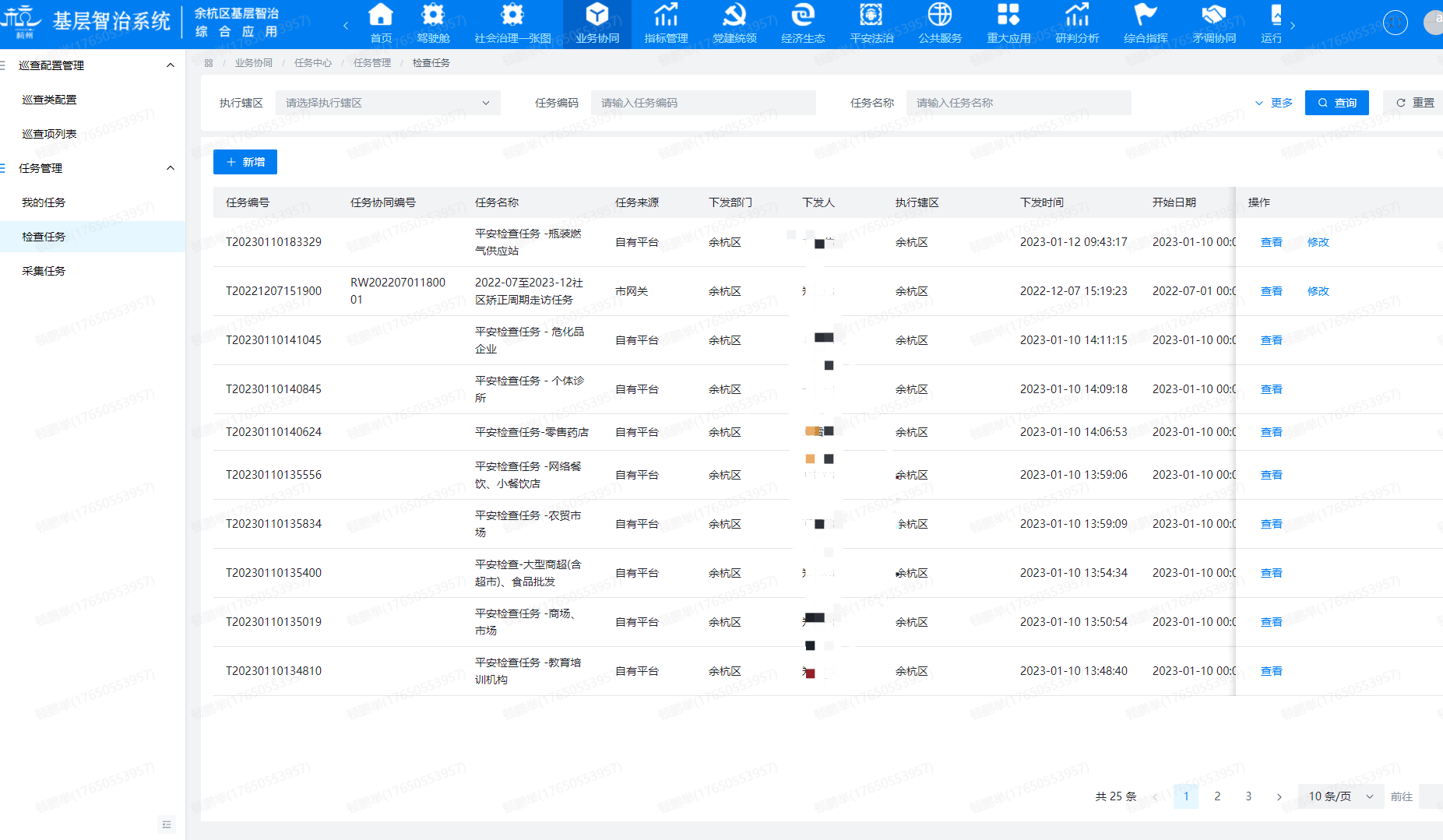The image size is (1443, 840).
Task: Go to previous page arrow
Action: (1155, 796)
